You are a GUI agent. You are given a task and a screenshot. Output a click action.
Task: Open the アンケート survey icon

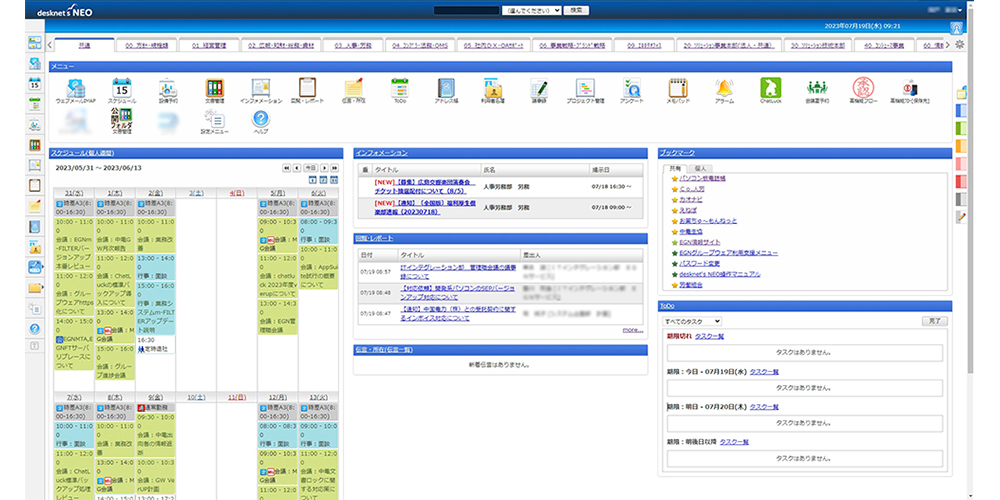click(631, 89)
